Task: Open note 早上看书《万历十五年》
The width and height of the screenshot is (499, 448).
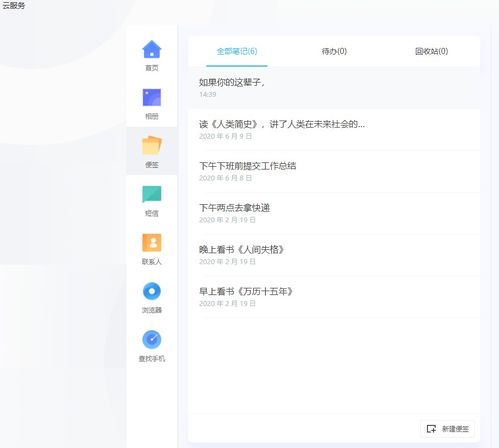Action: pos(334,297)
